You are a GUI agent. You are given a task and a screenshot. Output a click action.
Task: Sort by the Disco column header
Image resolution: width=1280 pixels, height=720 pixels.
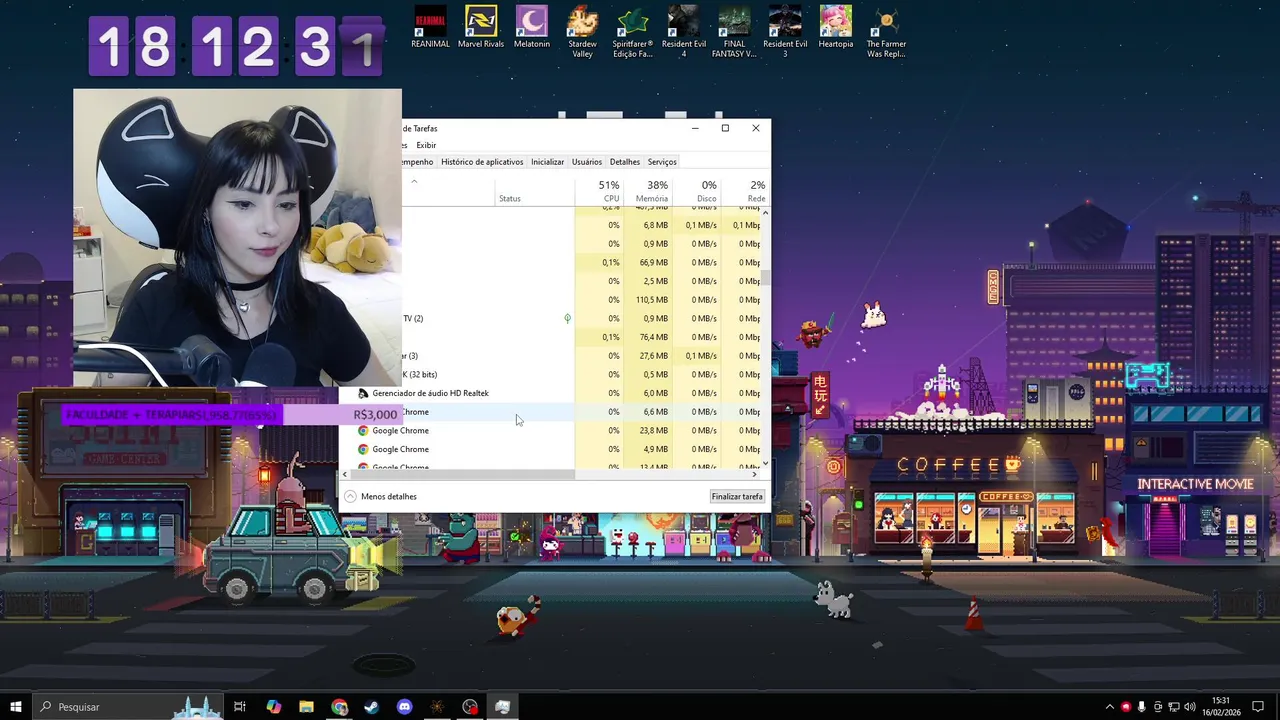click(x=697, y=191)
